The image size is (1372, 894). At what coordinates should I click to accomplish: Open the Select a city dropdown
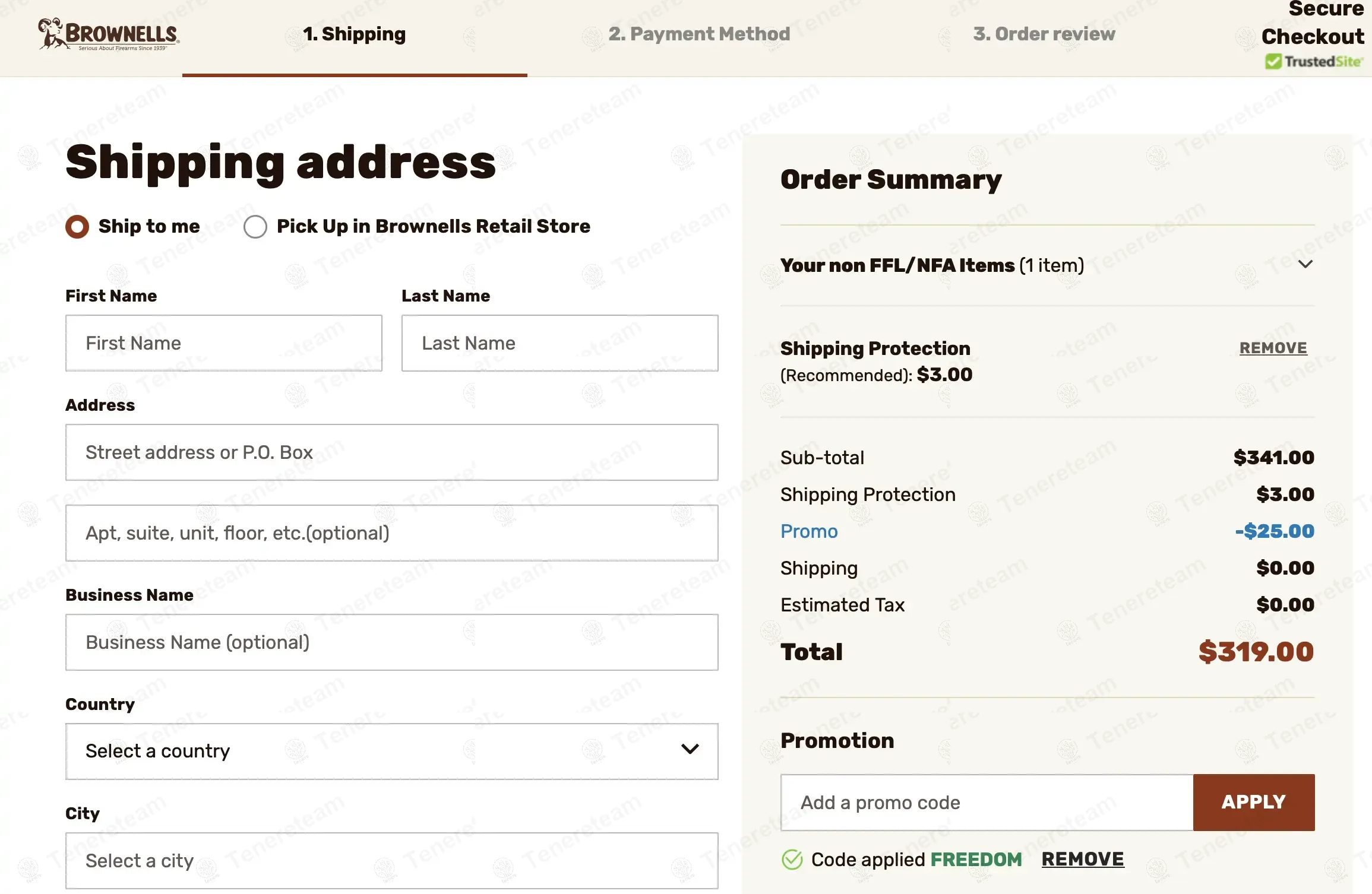coord(391,860)
